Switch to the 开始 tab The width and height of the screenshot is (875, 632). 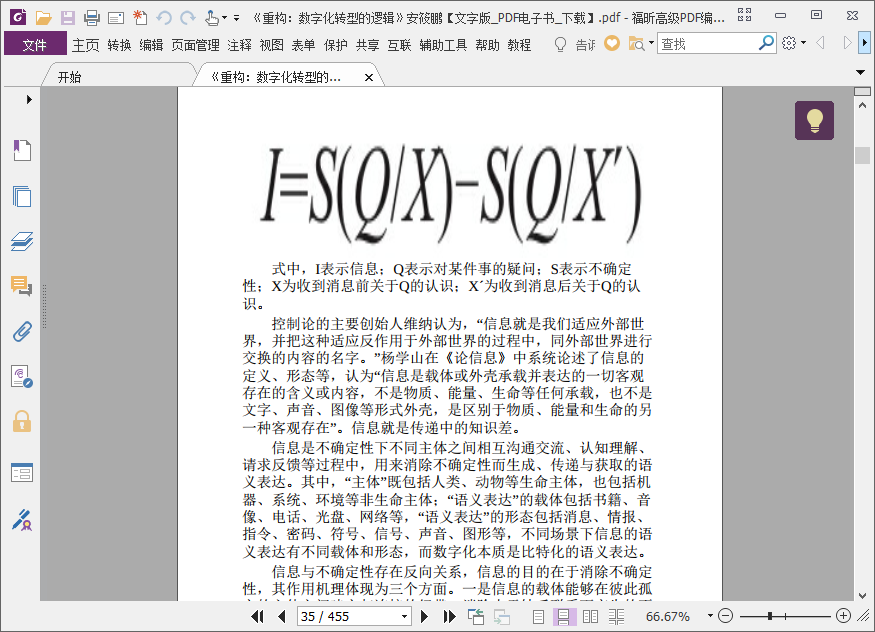69,77
